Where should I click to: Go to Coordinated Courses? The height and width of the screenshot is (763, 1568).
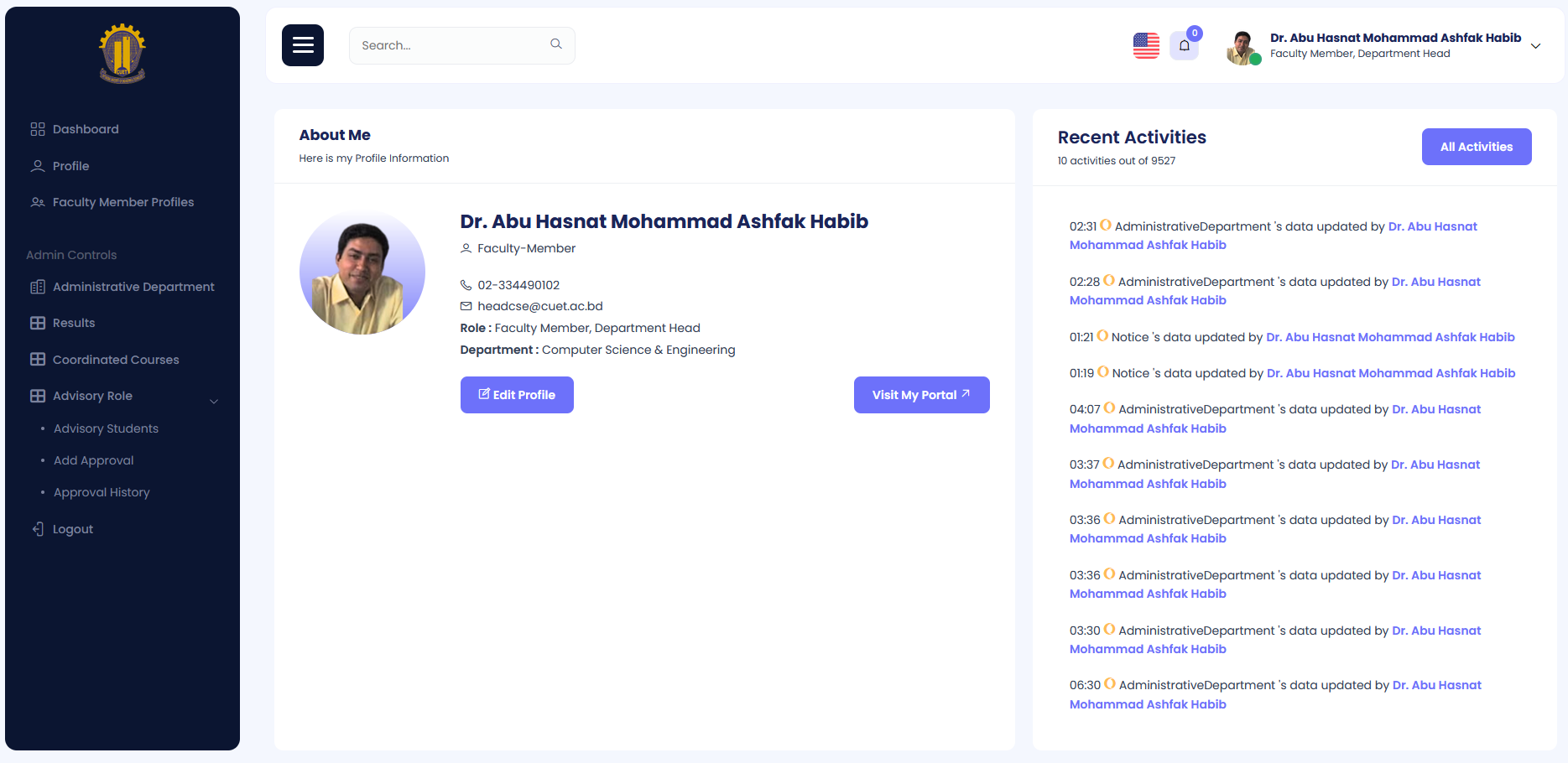[x=116, y=360]
